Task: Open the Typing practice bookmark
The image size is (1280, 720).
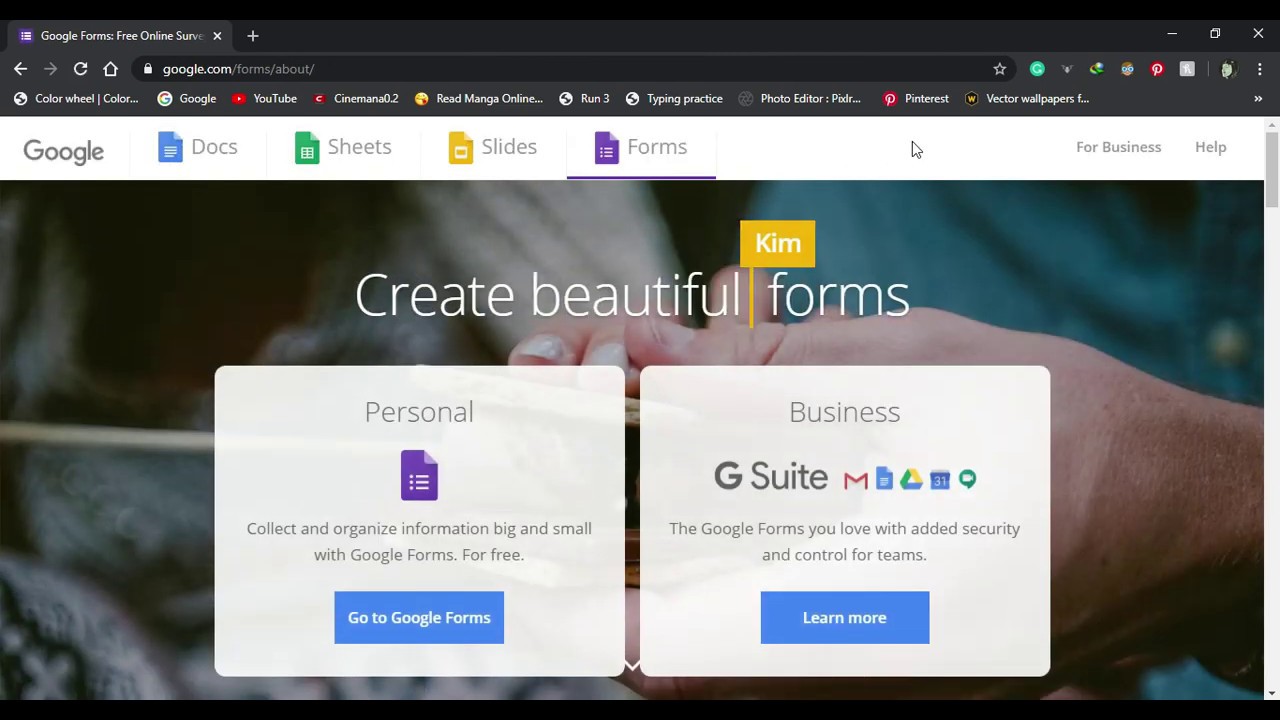Action: click(x=674, y=99)
